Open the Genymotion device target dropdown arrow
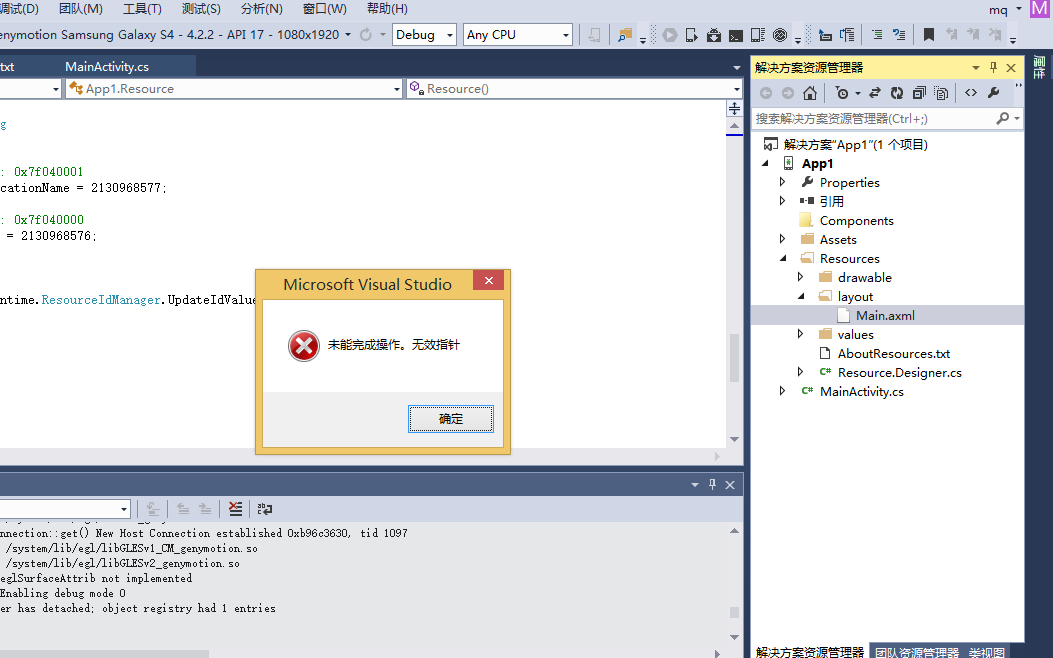The width and height of the screenshot is (1053, 658). click(348, 34)
